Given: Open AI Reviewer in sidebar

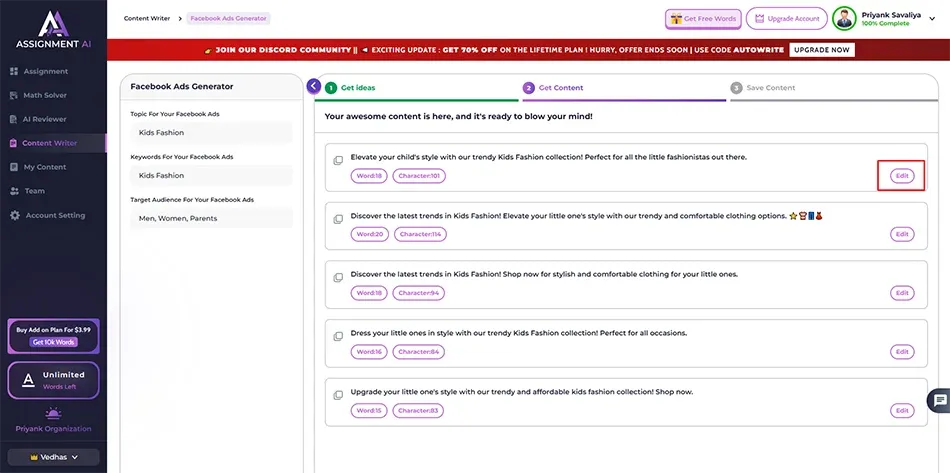Looking at the screenshot, I should [x=45, y=119].
